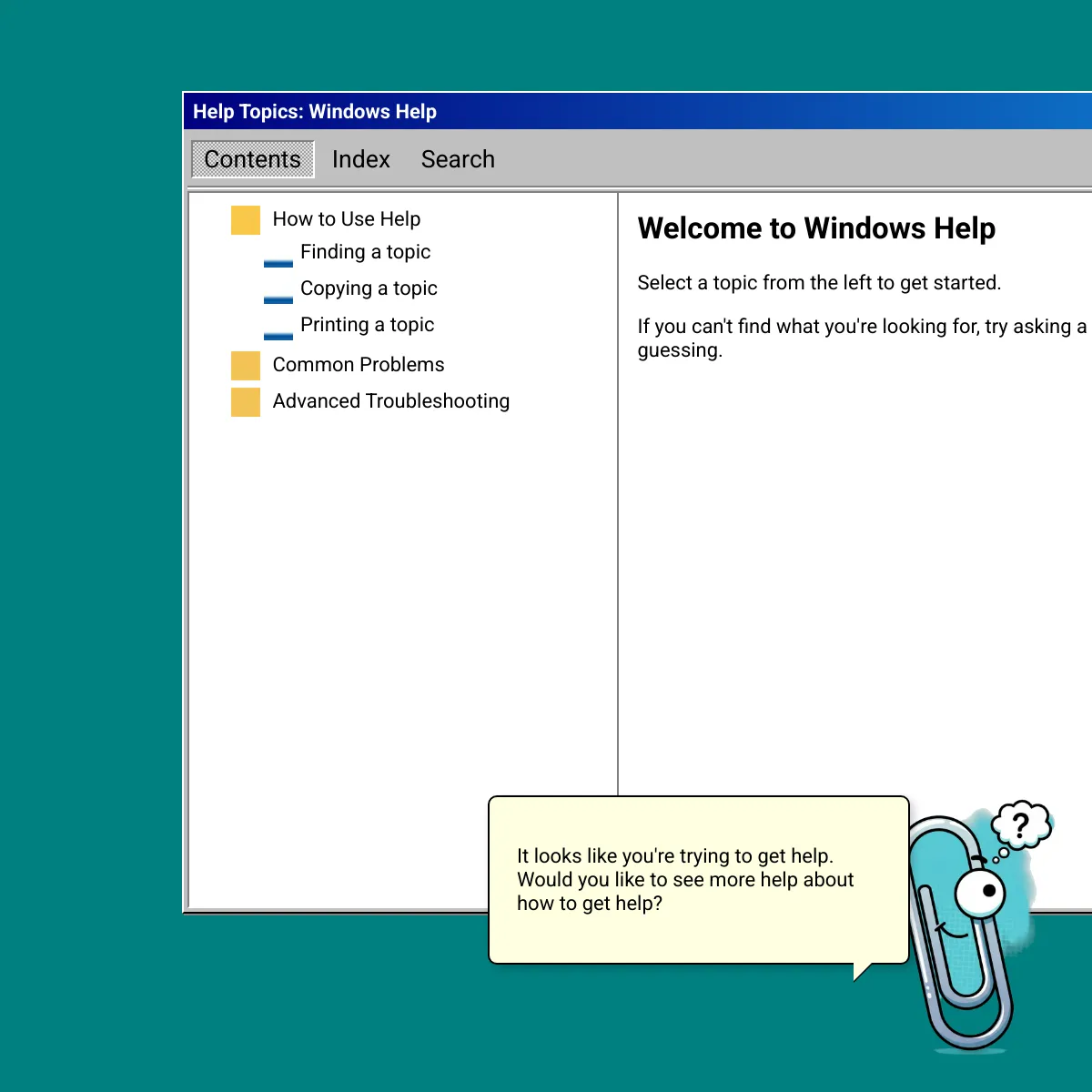Click the Advanced Troubleshooting folder icon
This screenshot has height=1092, width=1092.
click(x=246, y=402)
